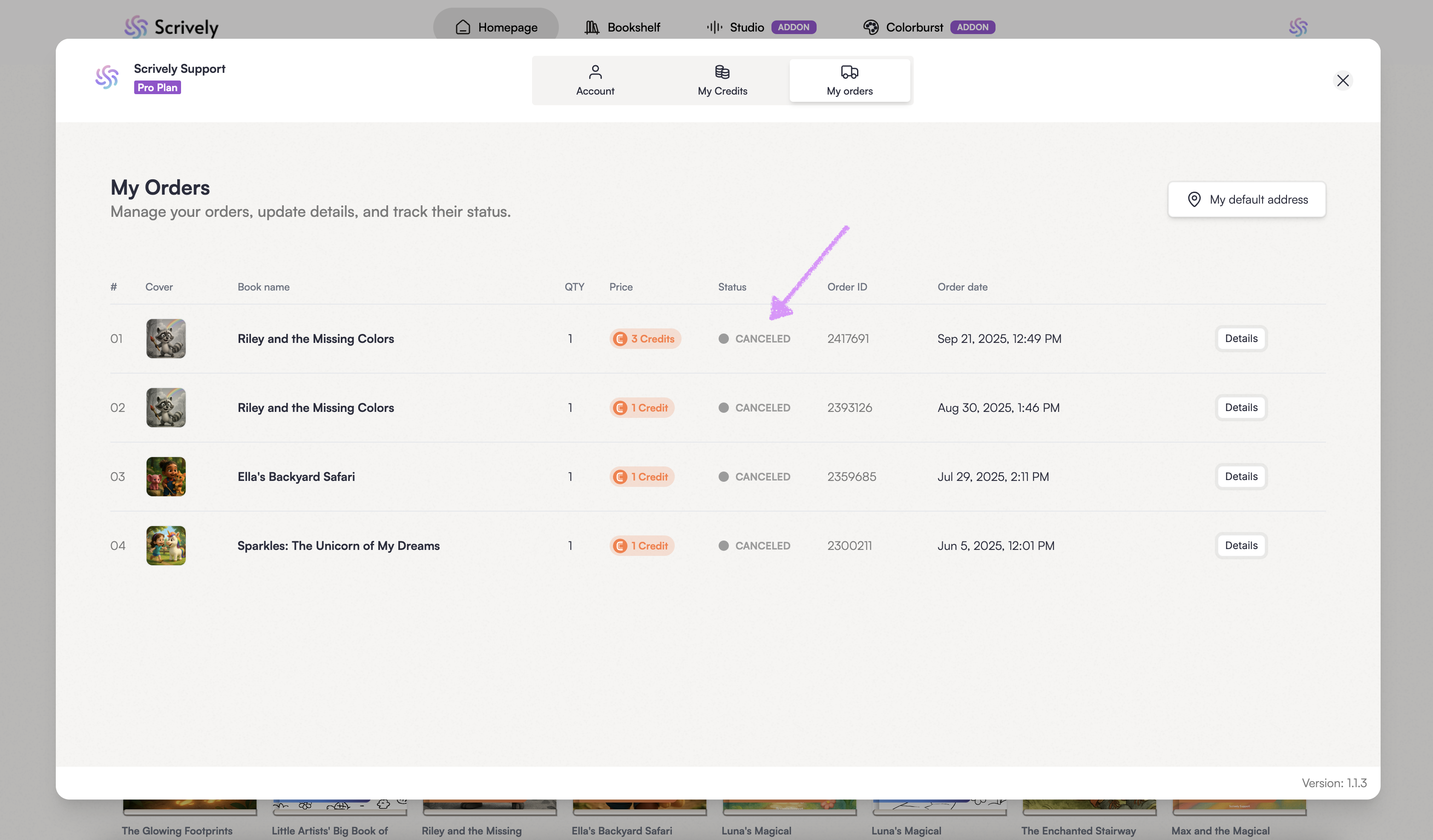Click the Scrively Support swirl logo
The image size is (1433, 840).
[x=107, y=77]
